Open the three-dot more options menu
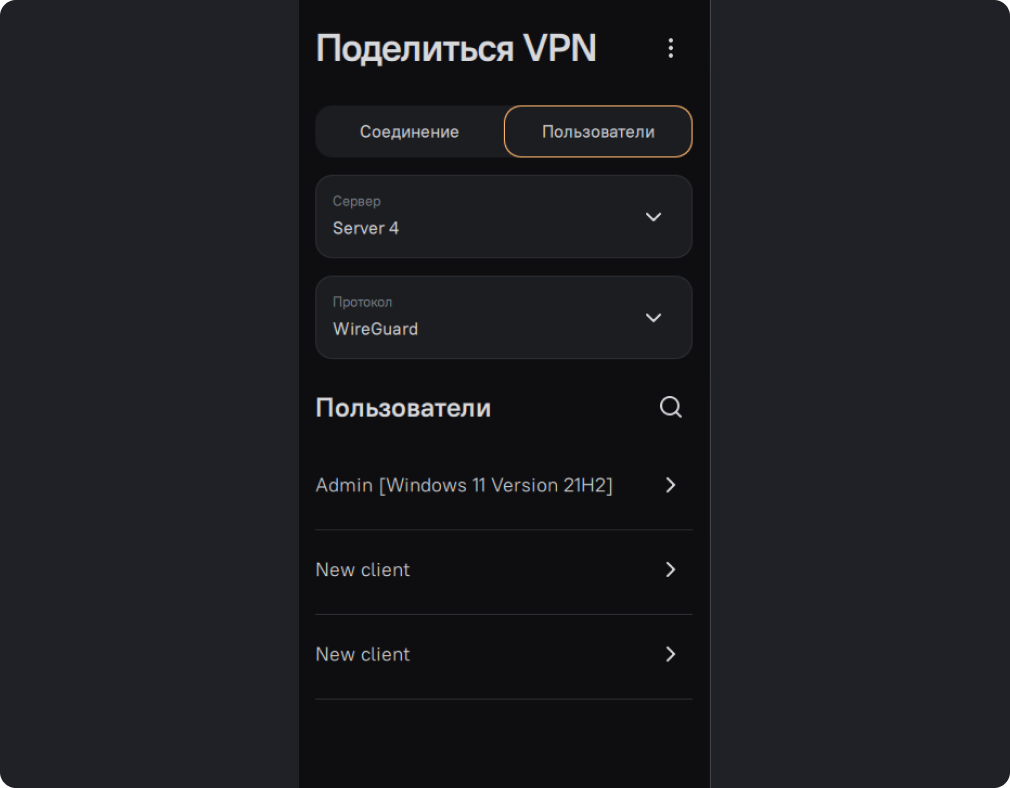The height and width of the screenshot is (788, 1010). 670,48
